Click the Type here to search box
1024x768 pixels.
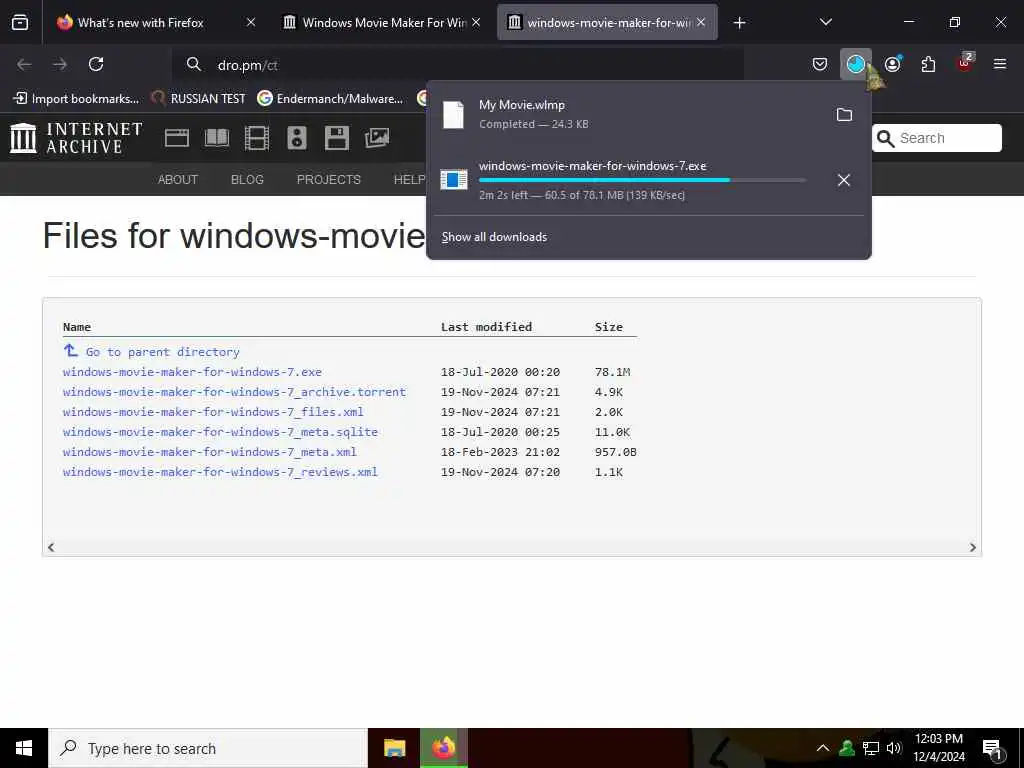[208, 748]
